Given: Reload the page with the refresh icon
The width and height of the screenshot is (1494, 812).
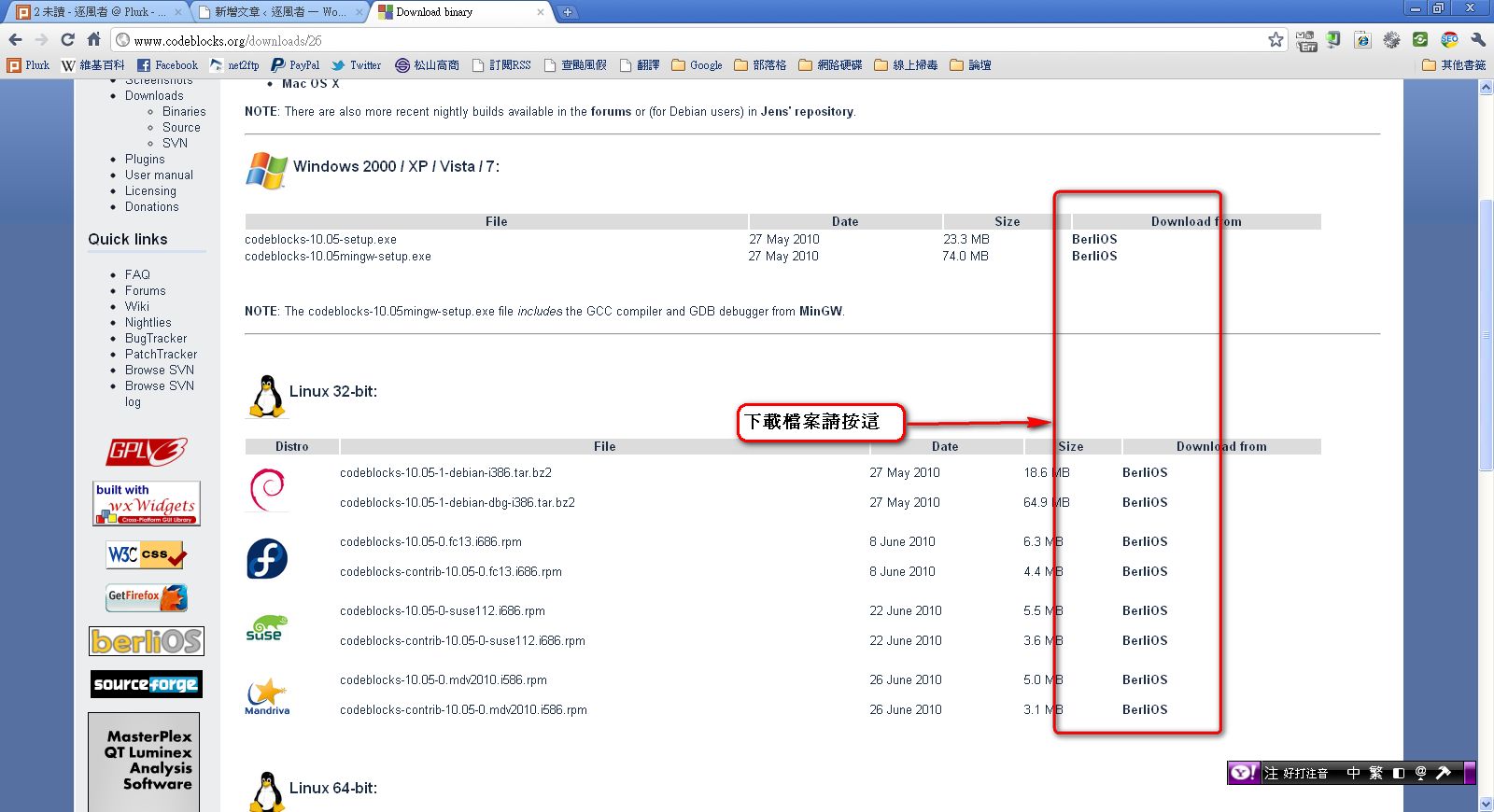Looking at the screenshot, I should [x=67, y=39].
